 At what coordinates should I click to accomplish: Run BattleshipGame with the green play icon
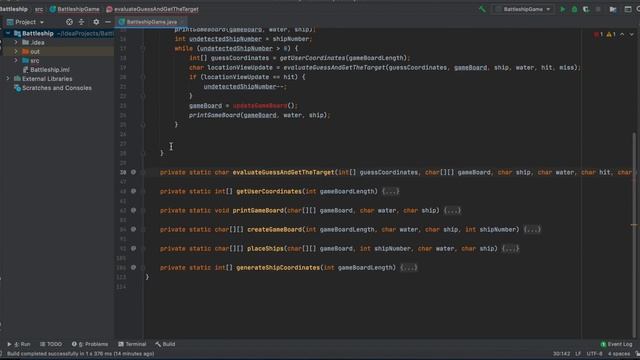[562, 9]
